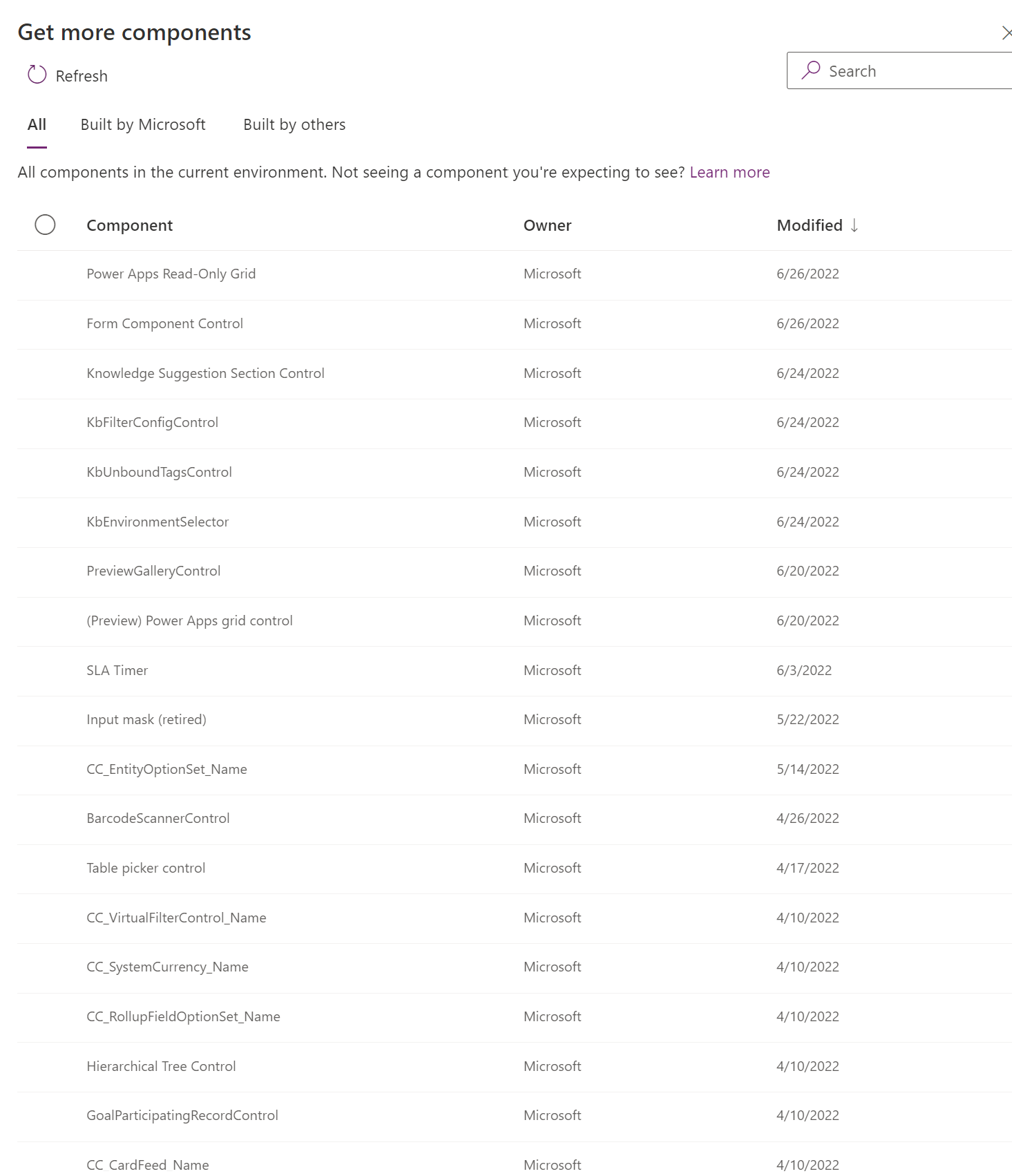This screenshot has height=1176, width=1012.
Task: Open the Learn more link
Action: [729, 172]
